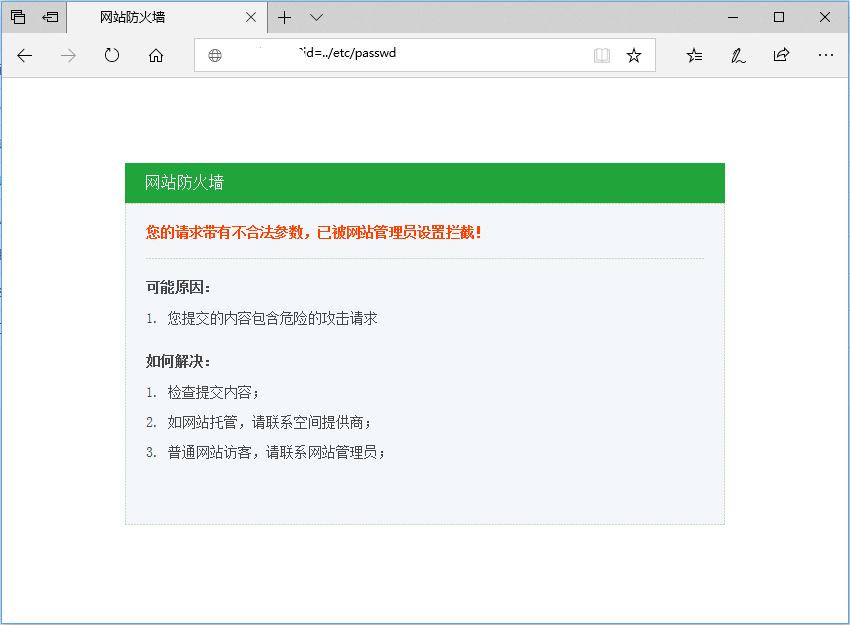Click the 如何解决 heading
The height and width of the screenshot is (625, 850).
coord(178,361)
